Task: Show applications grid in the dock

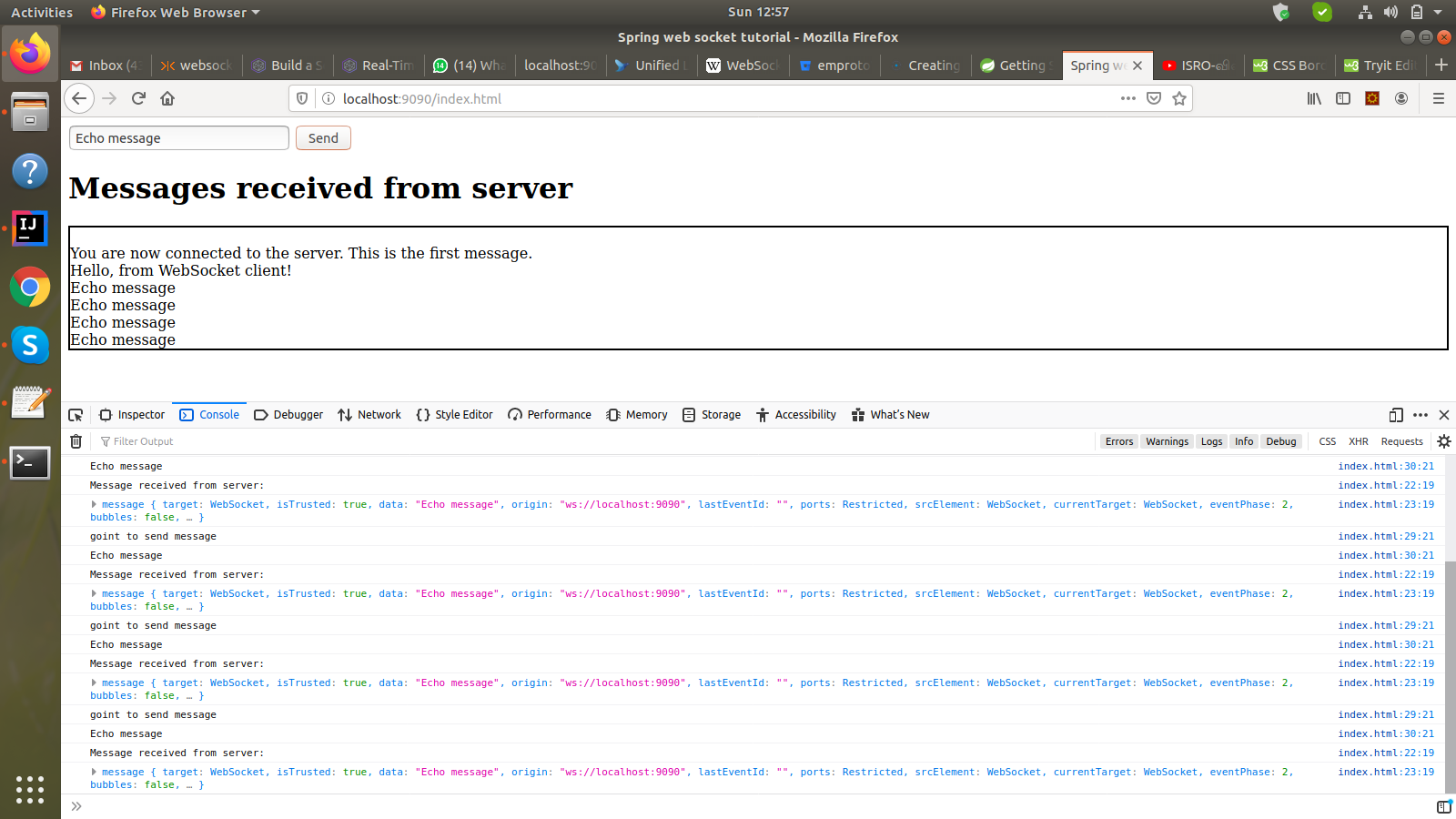Action: point(30,789)
